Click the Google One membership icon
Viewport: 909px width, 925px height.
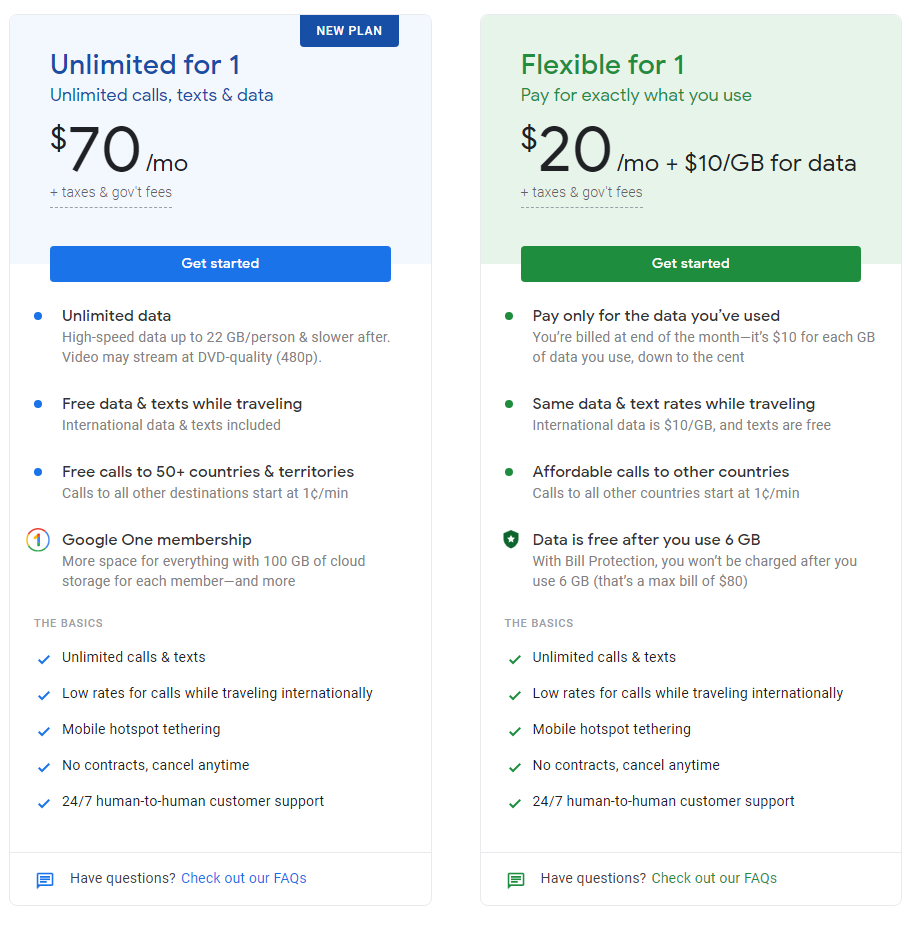point(37,541)
